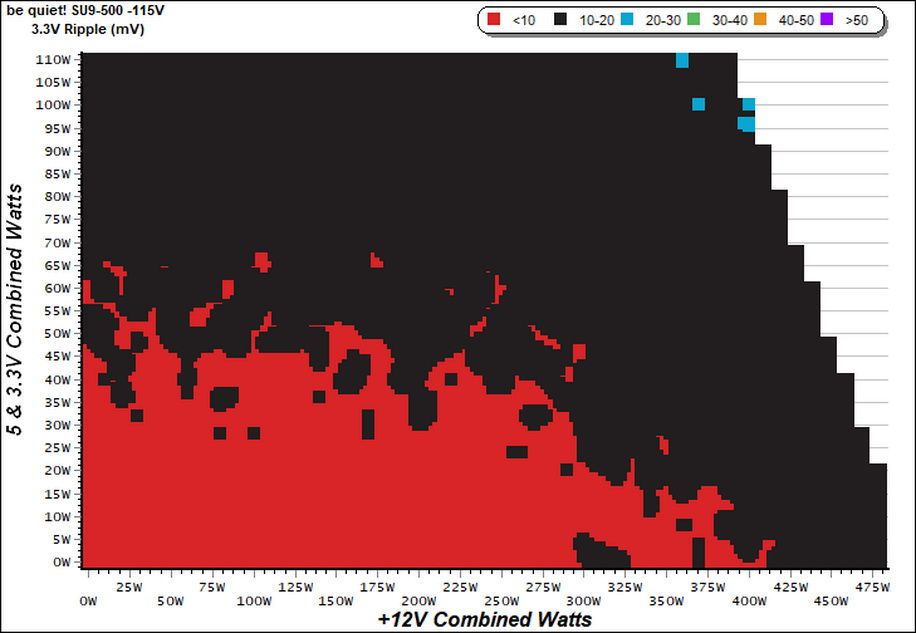Click the +12V Combined Watts axis title
This screenshot has height=633, width=916.
pos(485,619)
